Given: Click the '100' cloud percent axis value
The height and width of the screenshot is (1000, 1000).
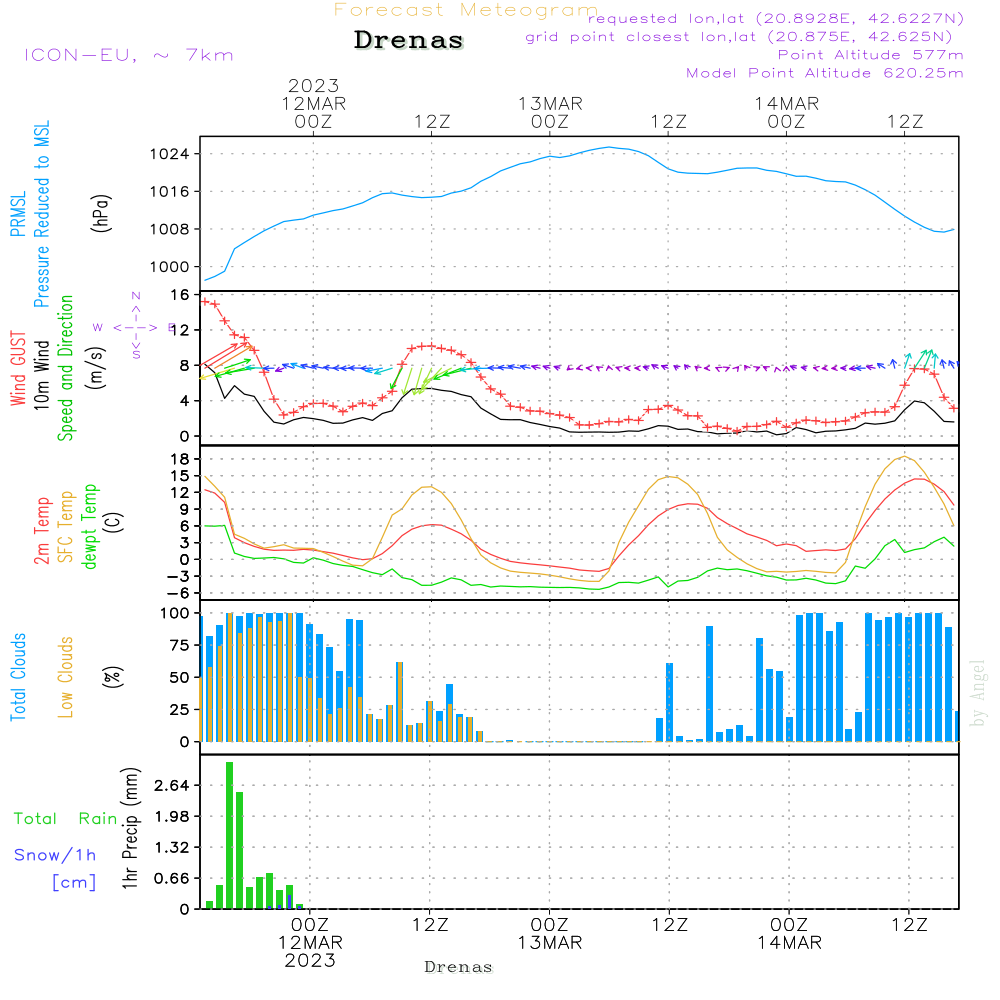Looking at the screenshot, I should coord(175,613).
